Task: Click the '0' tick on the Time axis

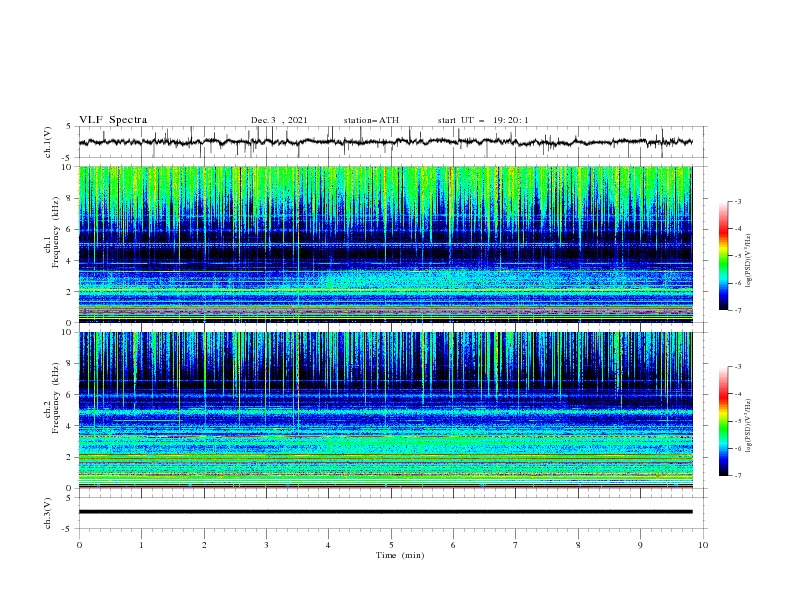Action: click(79, 546)
